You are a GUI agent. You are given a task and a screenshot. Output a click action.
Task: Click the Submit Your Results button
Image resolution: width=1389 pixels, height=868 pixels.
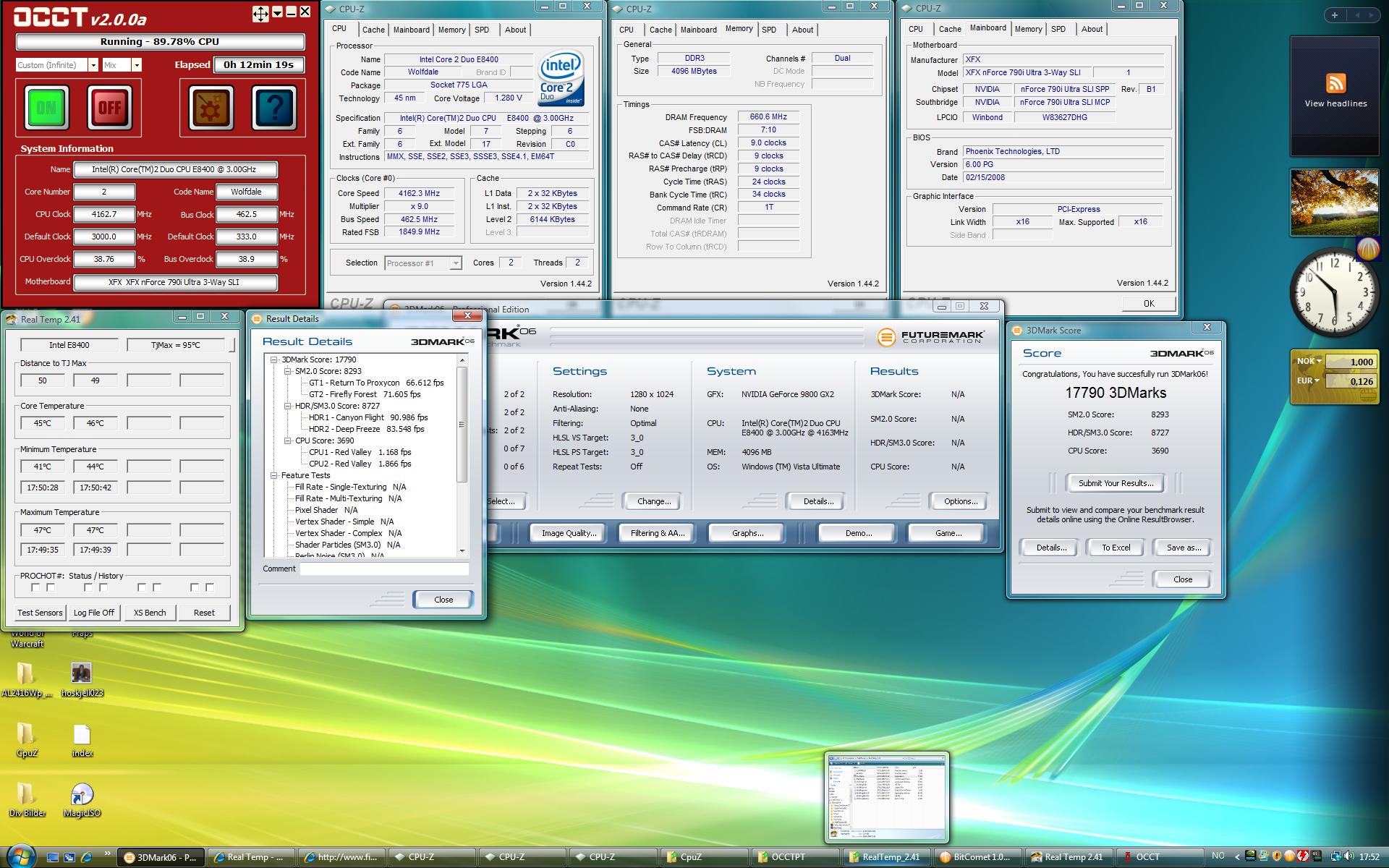[1115, 483]
